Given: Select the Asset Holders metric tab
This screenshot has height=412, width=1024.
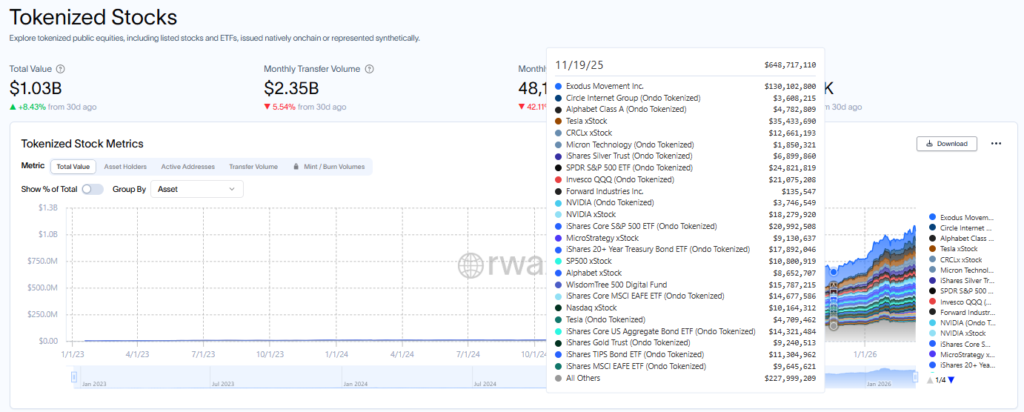Looking at the screenshot, I should click(125, 166).
